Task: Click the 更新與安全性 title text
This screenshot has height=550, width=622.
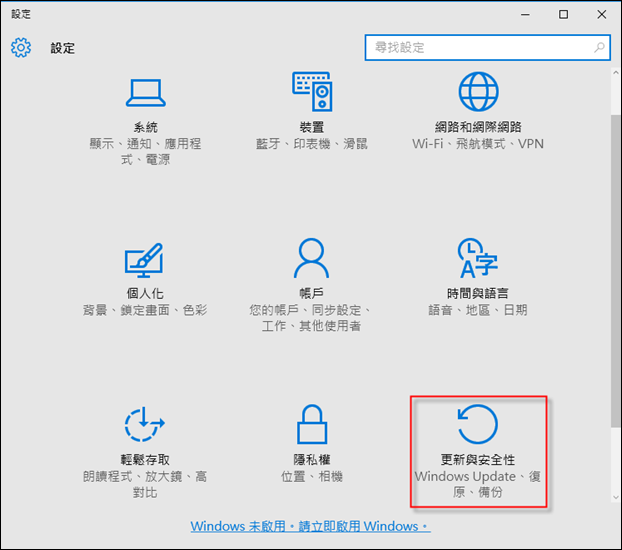Action: 478,460
